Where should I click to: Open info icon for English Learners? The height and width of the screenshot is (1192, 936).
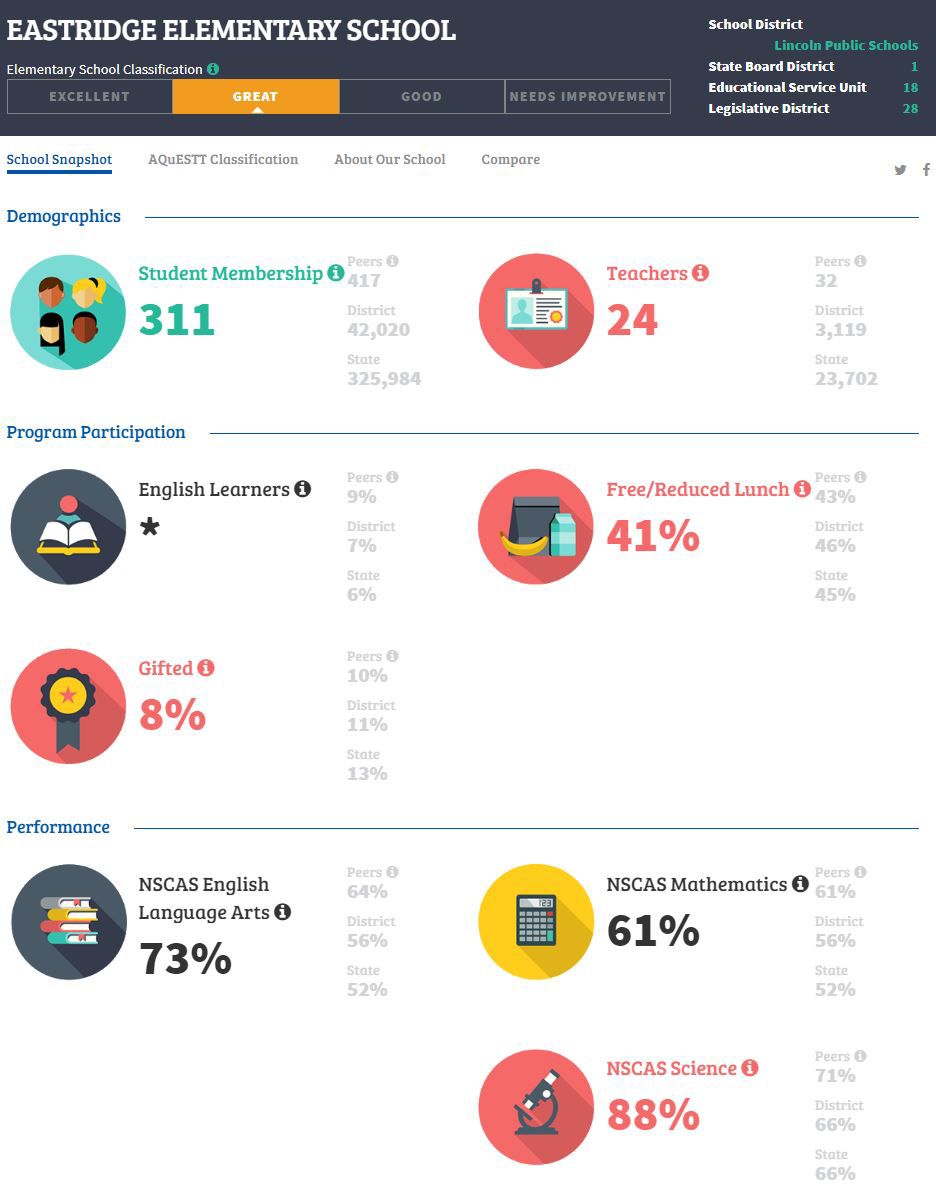coord(303,489)
